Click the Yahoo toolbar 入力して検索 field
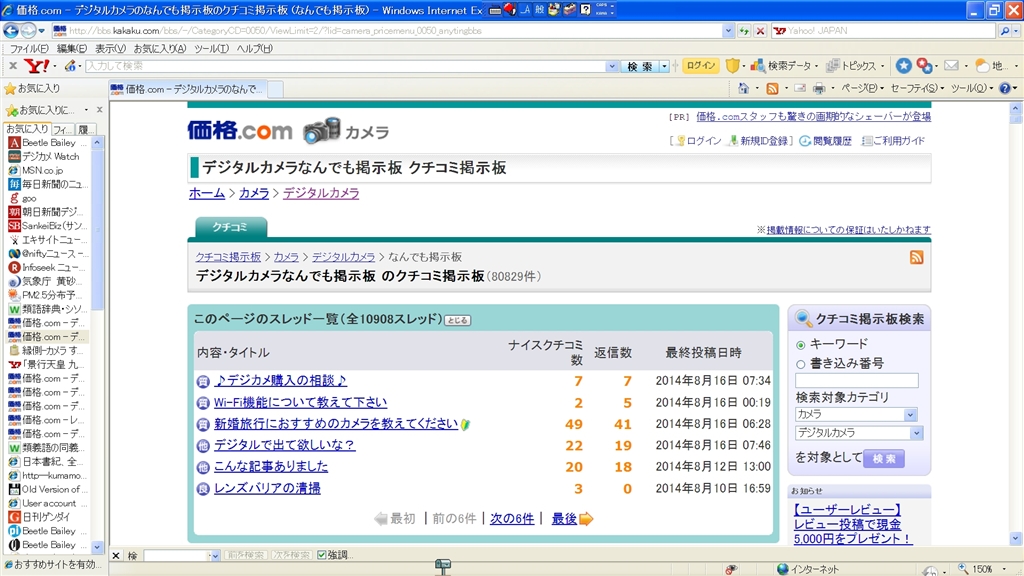 [346, 66]
